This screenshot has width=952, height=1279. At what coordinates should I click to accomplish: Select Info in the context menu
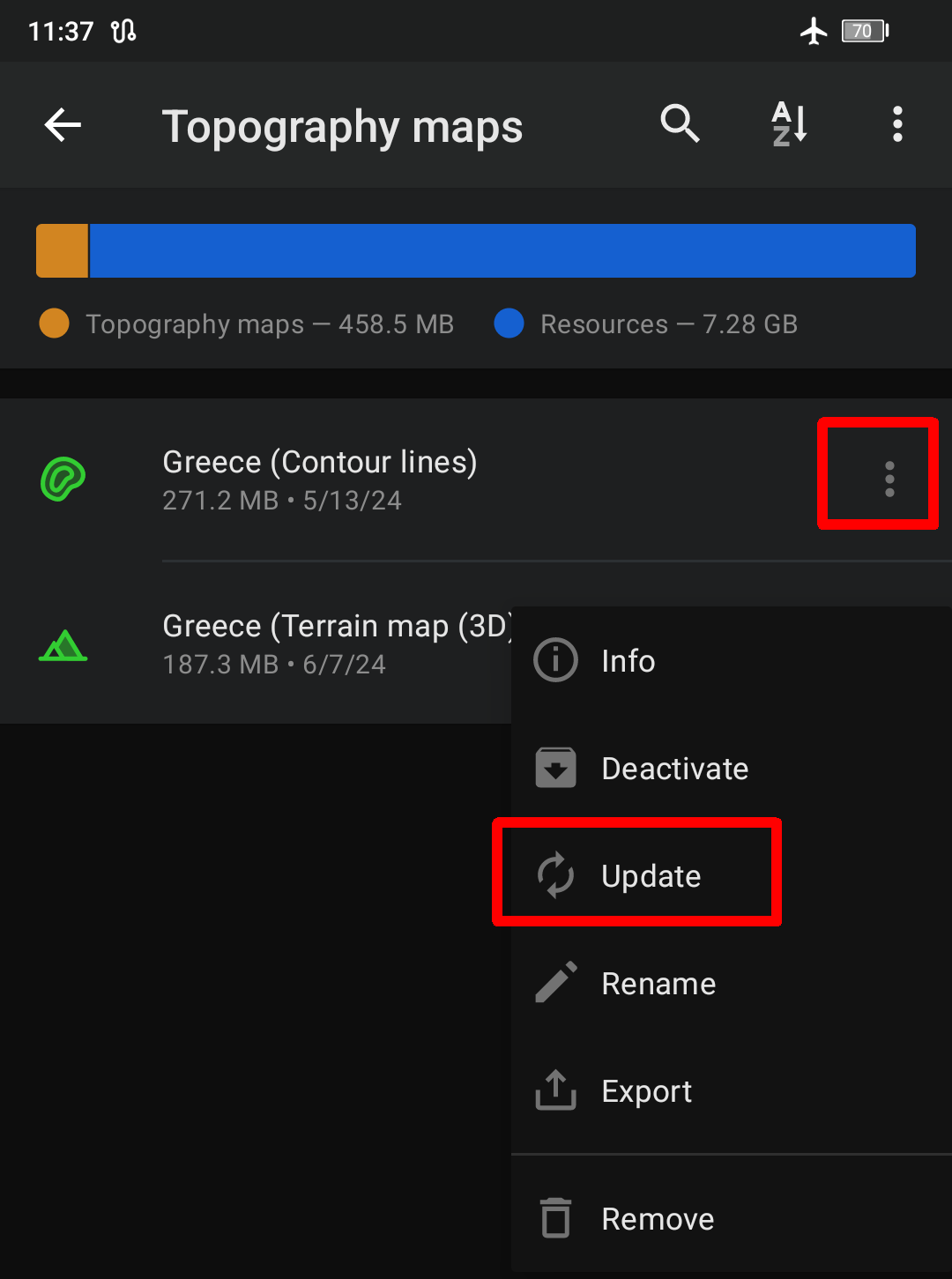pyautogui.click(x=732, y=661)
